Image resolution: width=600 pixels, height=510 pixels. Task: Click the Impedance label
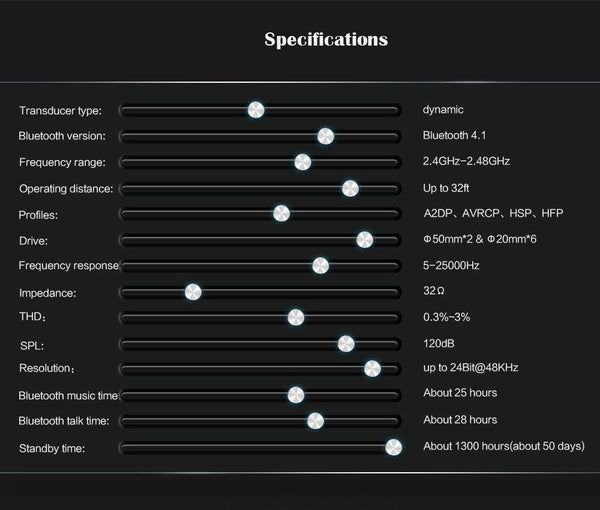point(47,293)
